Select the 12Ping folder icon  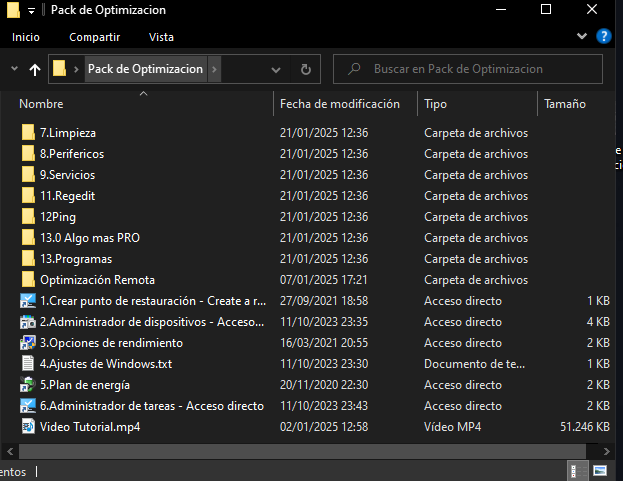click(28, 217)
